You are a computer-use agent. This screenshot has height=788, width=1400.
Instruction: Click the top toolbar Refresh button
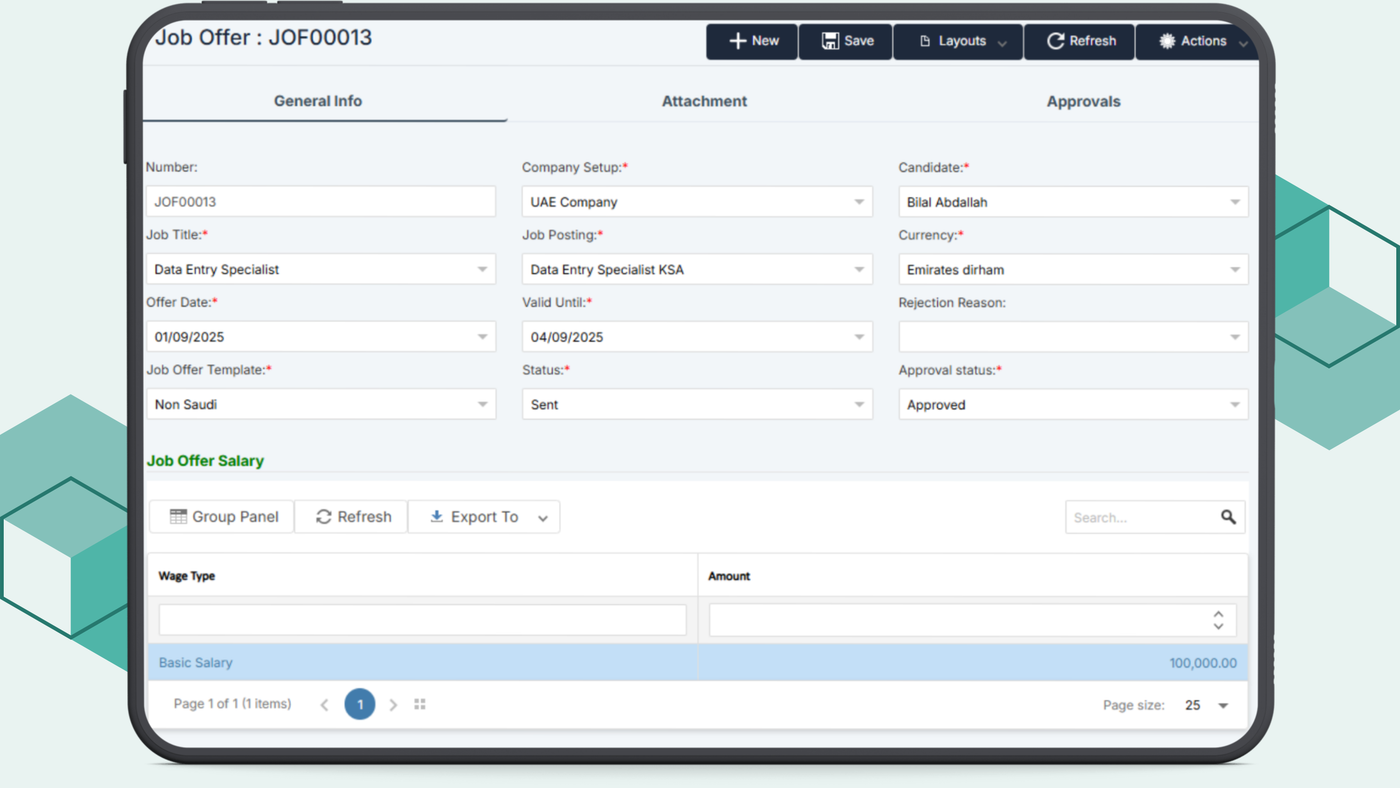pos(1080,41)
